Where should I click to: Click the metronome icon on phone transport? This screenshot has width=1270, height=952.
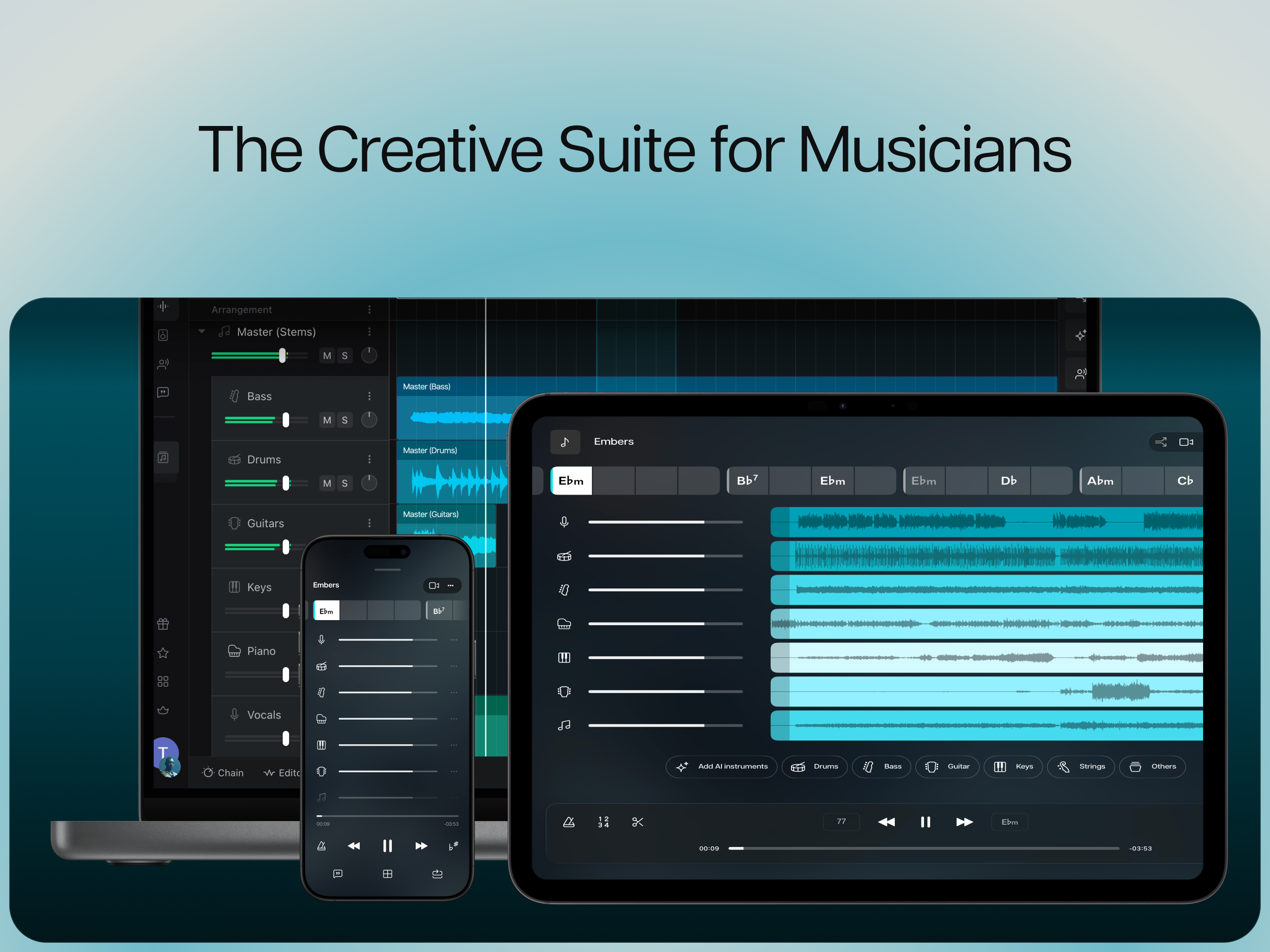pos(322,846)
